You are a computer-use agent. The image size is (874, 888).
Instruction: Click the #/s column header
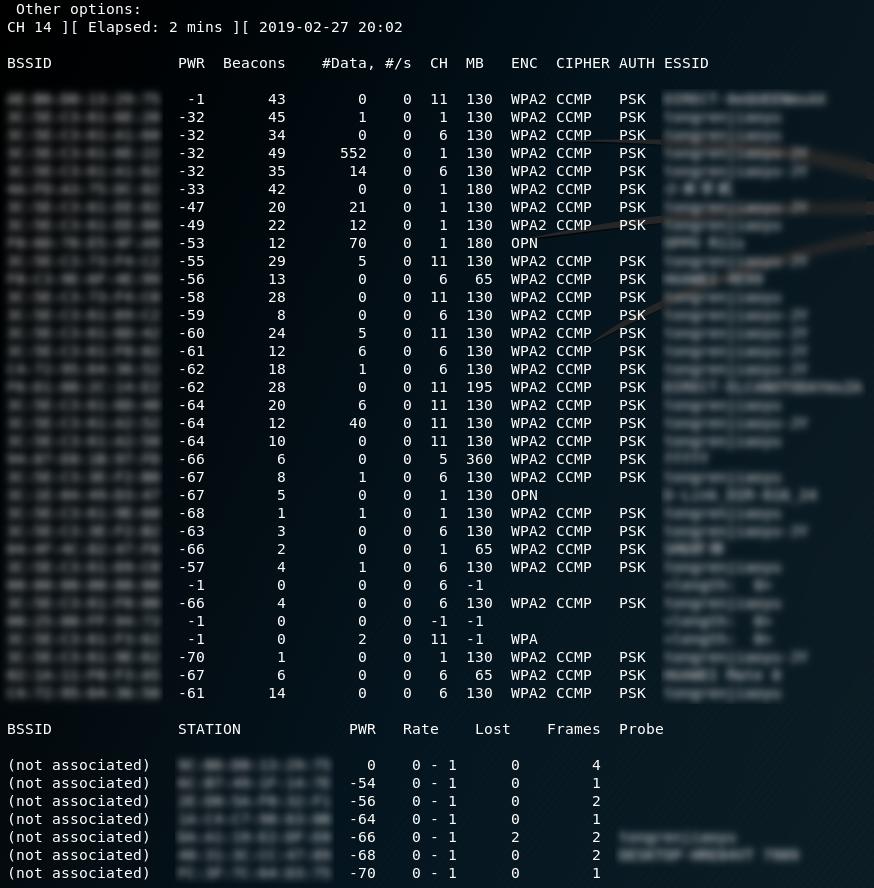398,63
